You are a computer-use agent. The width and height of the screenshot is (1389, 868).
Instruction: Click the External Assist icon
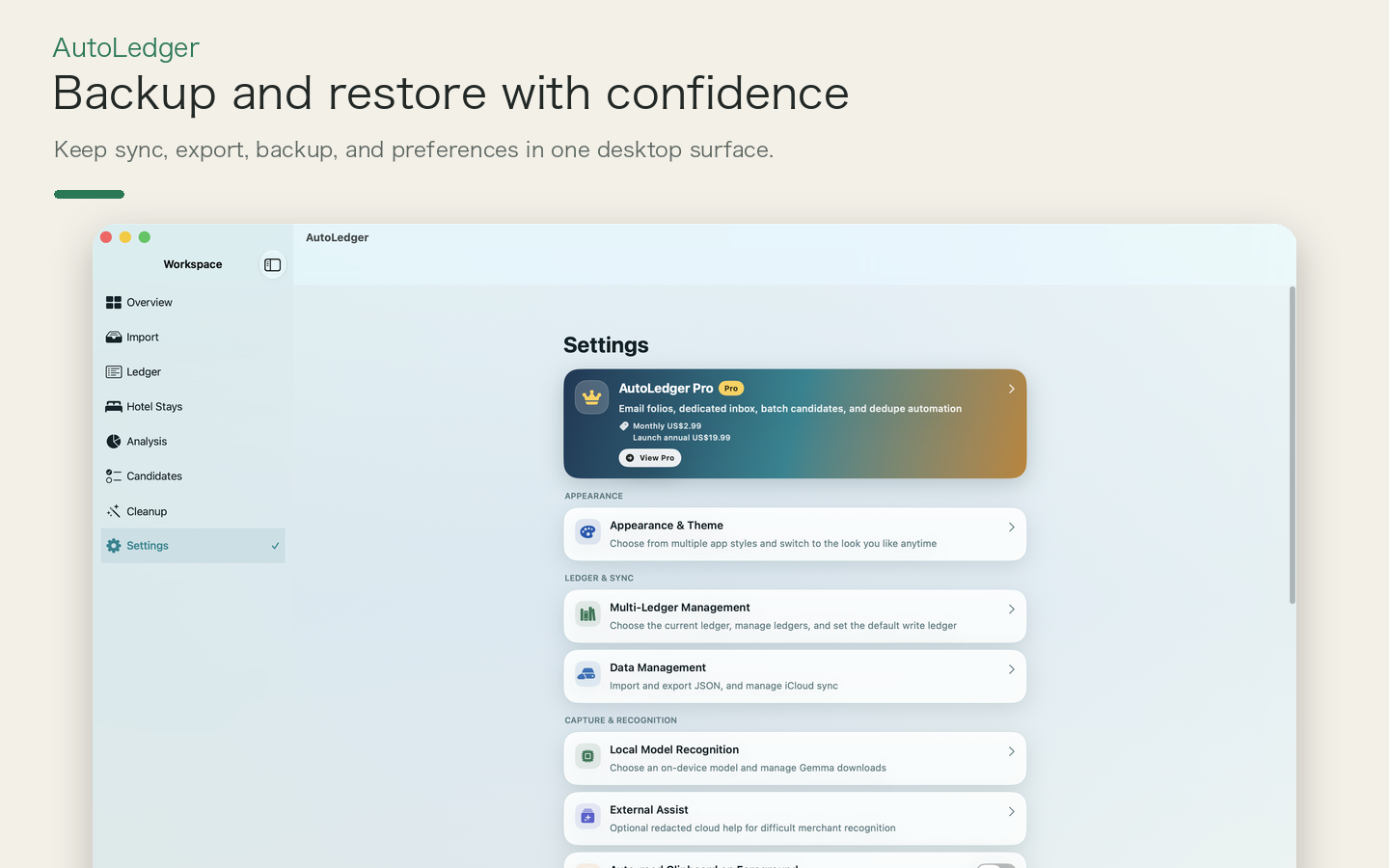[x=587, y=816]
